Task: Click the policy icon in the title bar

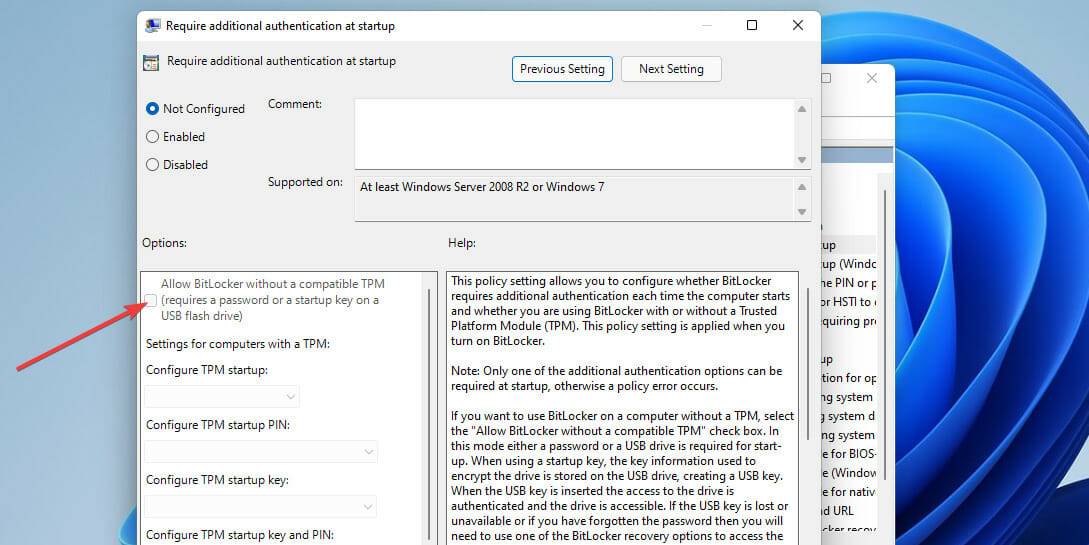Action: tap(151, 25)
